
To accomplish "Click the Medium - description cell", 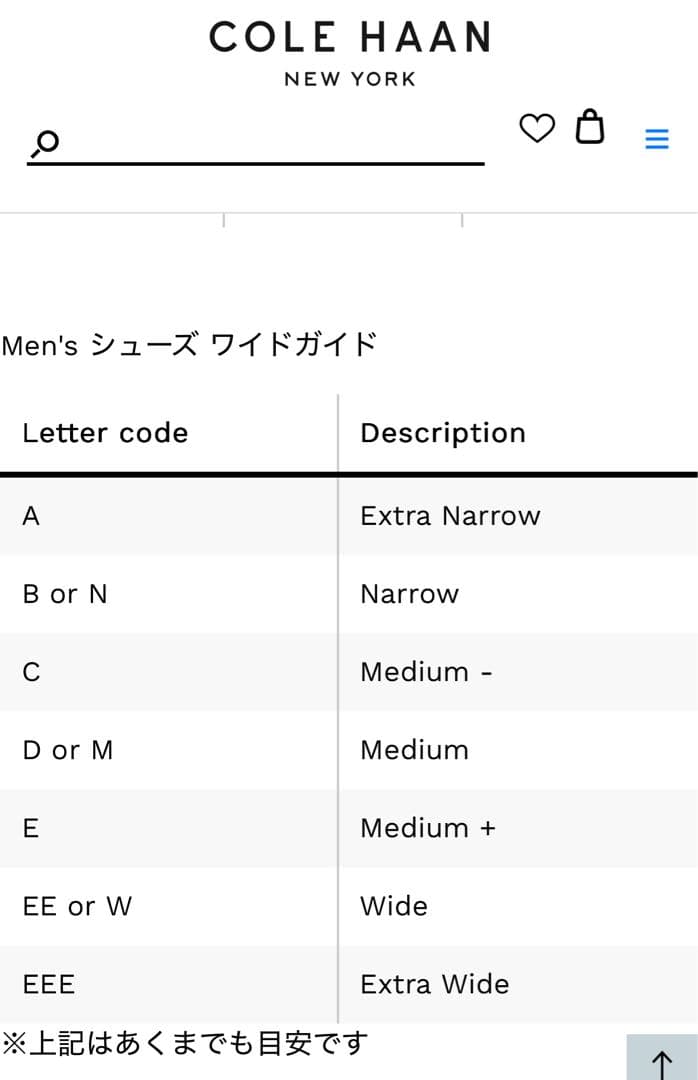I will click(x=426, y=672).
